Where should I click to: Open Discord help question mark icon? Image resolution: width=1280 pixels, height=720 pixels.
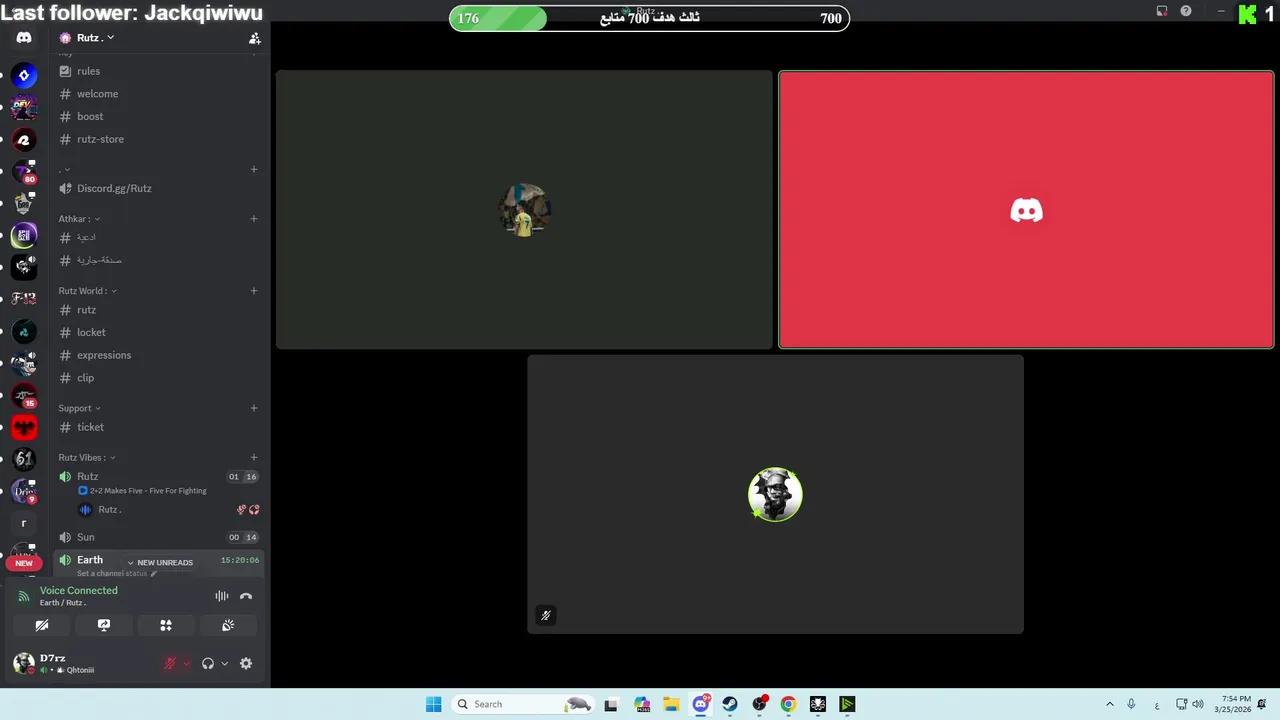[1186, 11]
